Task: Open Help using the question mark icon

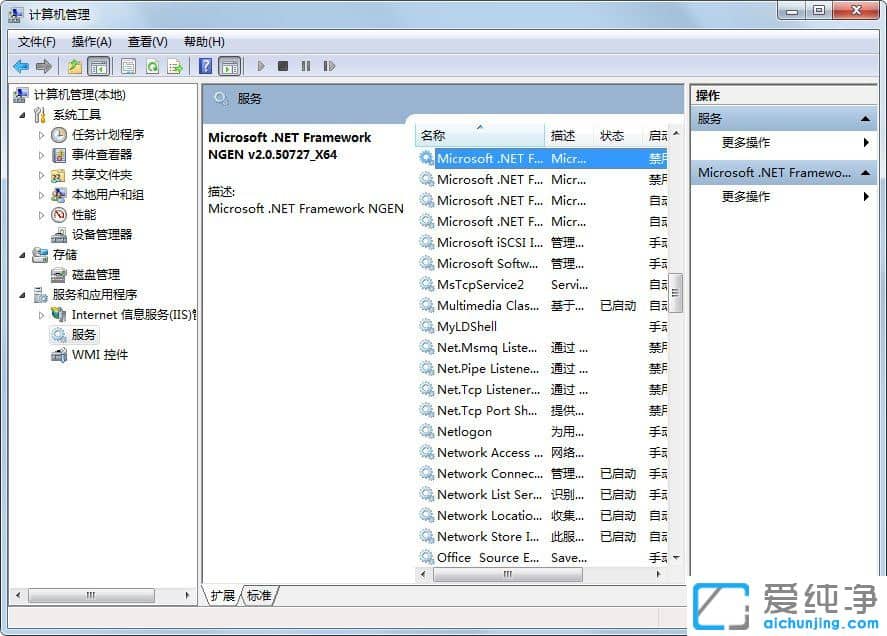Action: coord(205,65)
